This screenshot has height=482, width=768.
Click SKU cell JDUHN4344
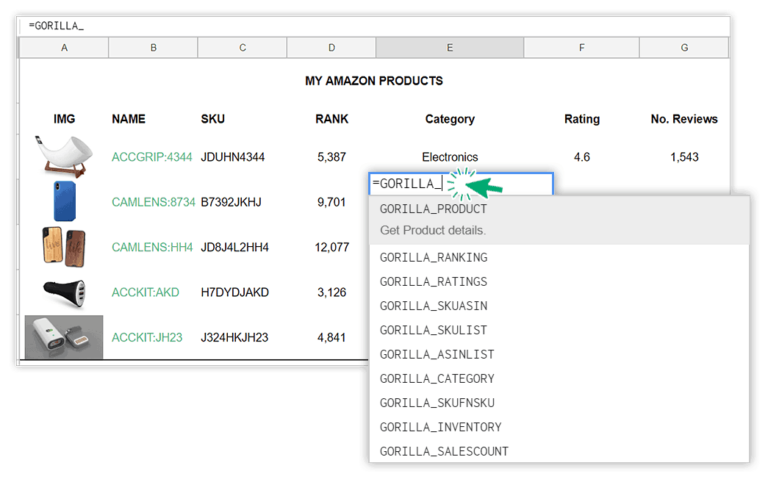pyautogui.click(x=233, y=157)
